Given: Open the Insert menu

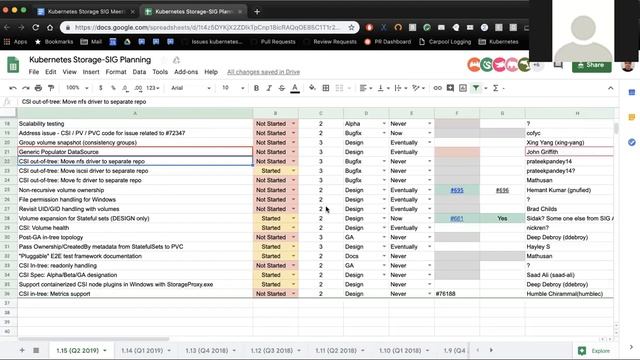Looking at the screenshot, I should click(91, 72).
